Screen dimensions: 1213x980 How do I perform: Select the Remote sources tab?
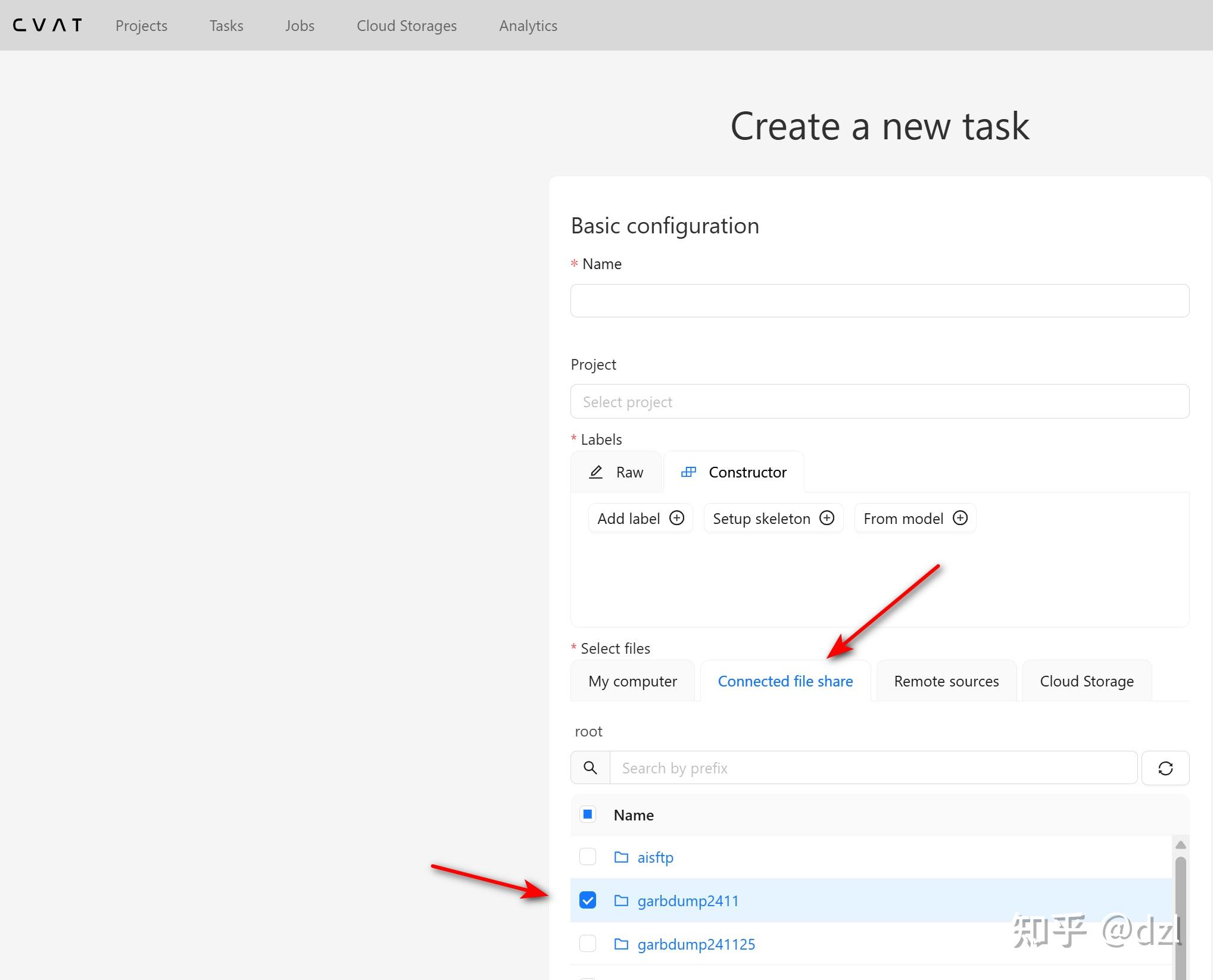click(946, 681)
